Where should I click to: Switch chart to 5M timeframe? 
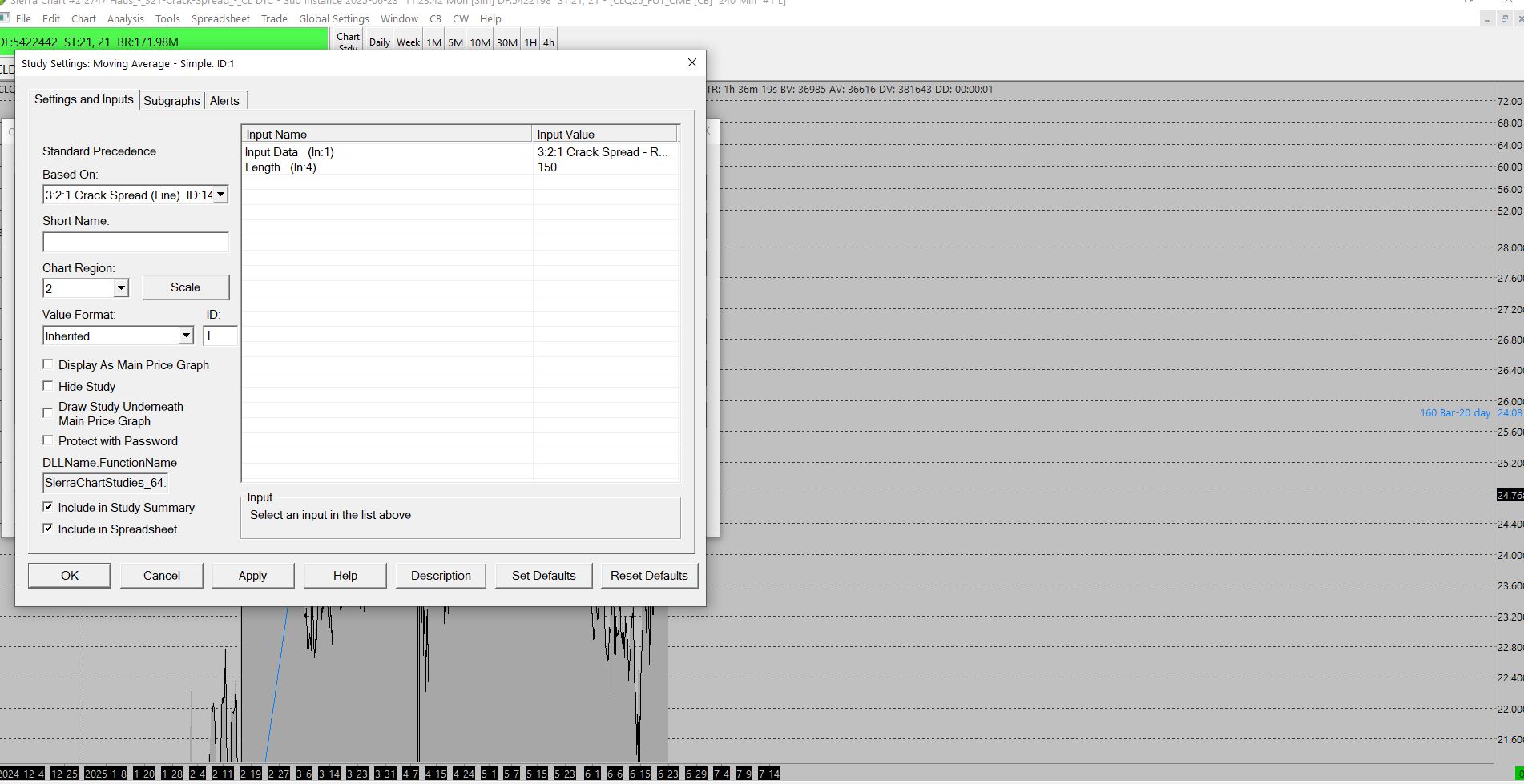pyautogui.click(x=455, y=42)
